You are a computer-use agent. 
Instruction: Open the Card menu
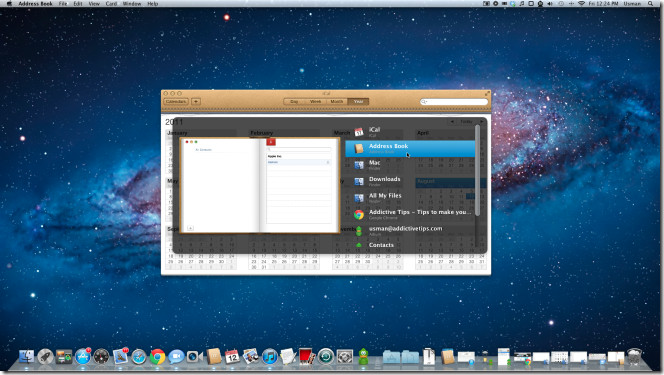[111, 3]
